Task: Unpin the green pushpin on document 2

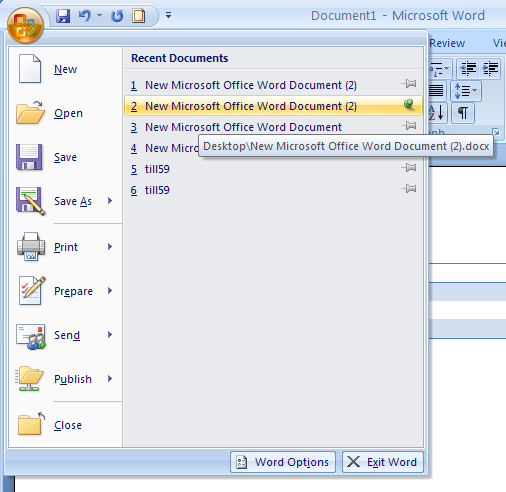Action: pyautogui.click(x=409, y=105)
